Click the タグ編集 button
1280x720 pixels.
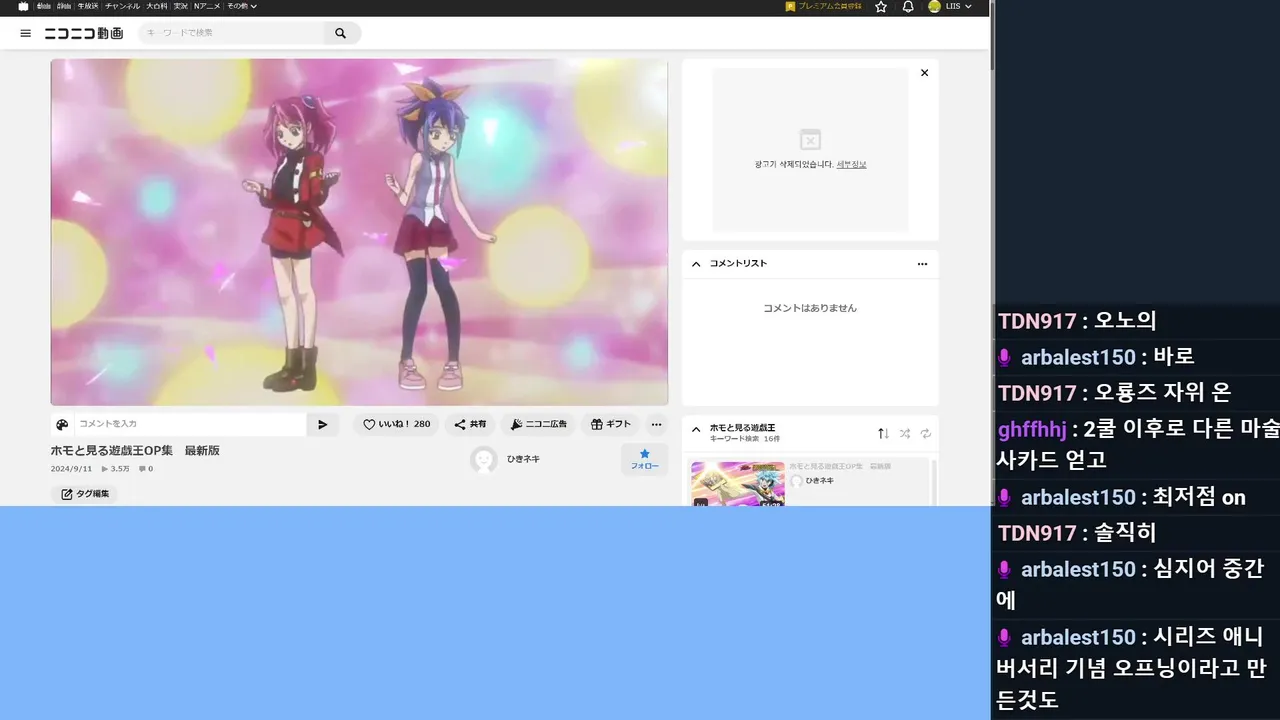pos(84,494)
